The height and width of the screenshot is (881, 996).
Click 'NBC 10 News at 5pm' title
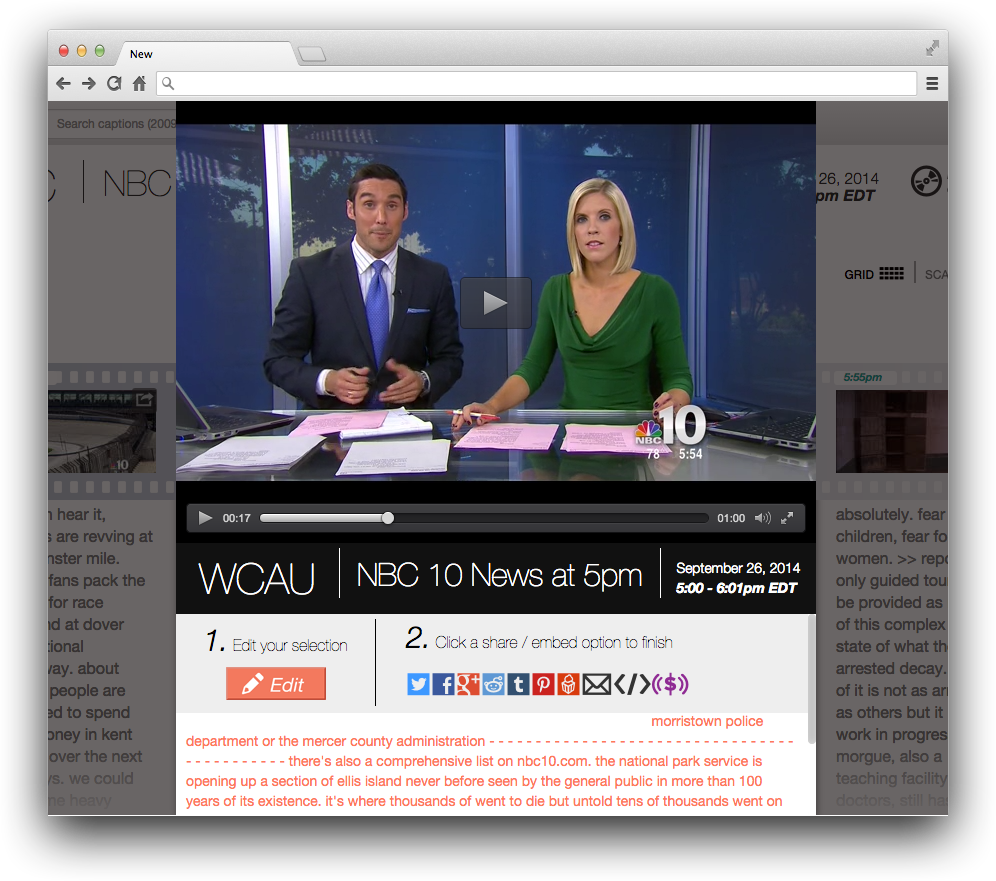[499, 575]
